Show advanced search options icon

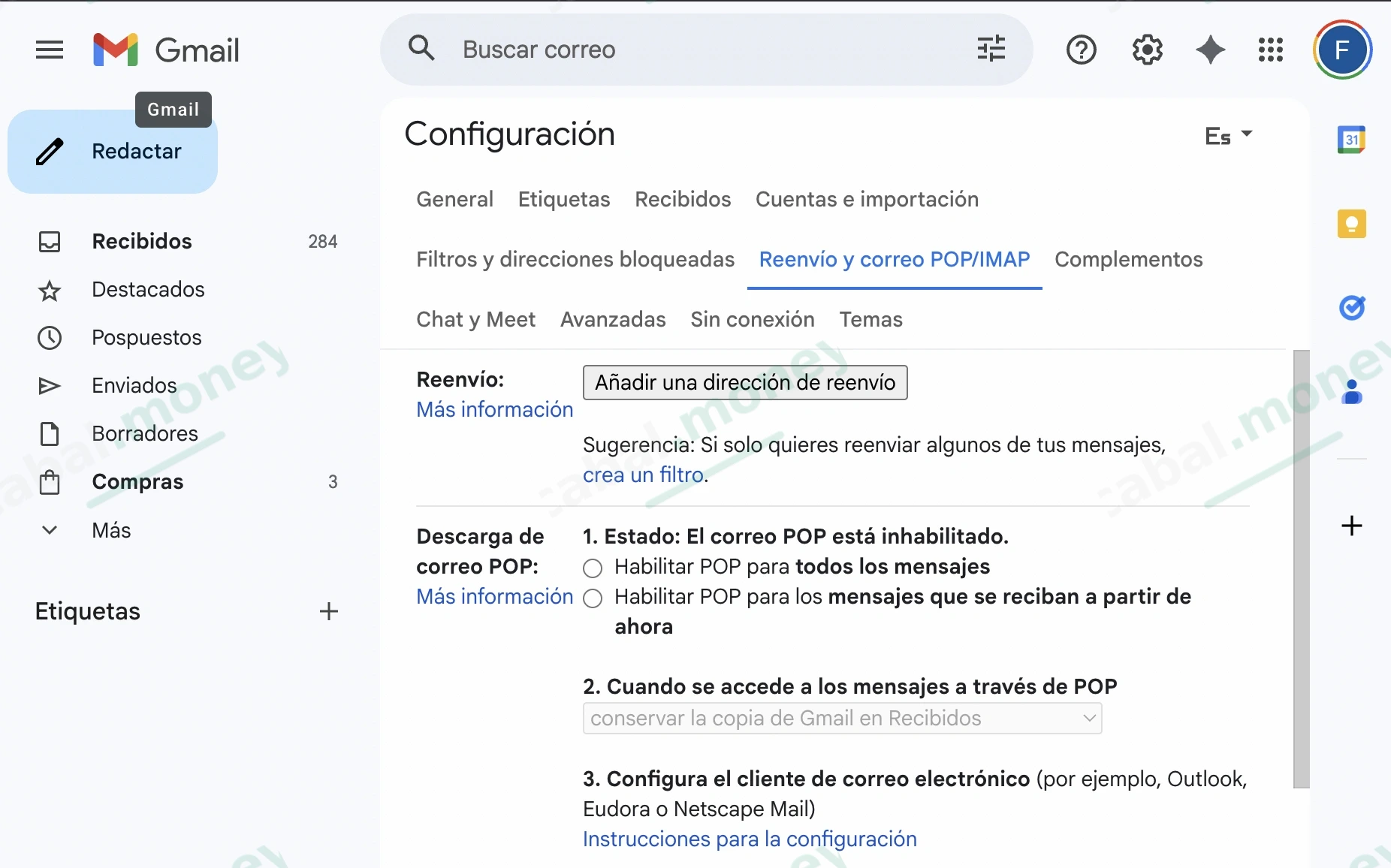pos(991,48)
